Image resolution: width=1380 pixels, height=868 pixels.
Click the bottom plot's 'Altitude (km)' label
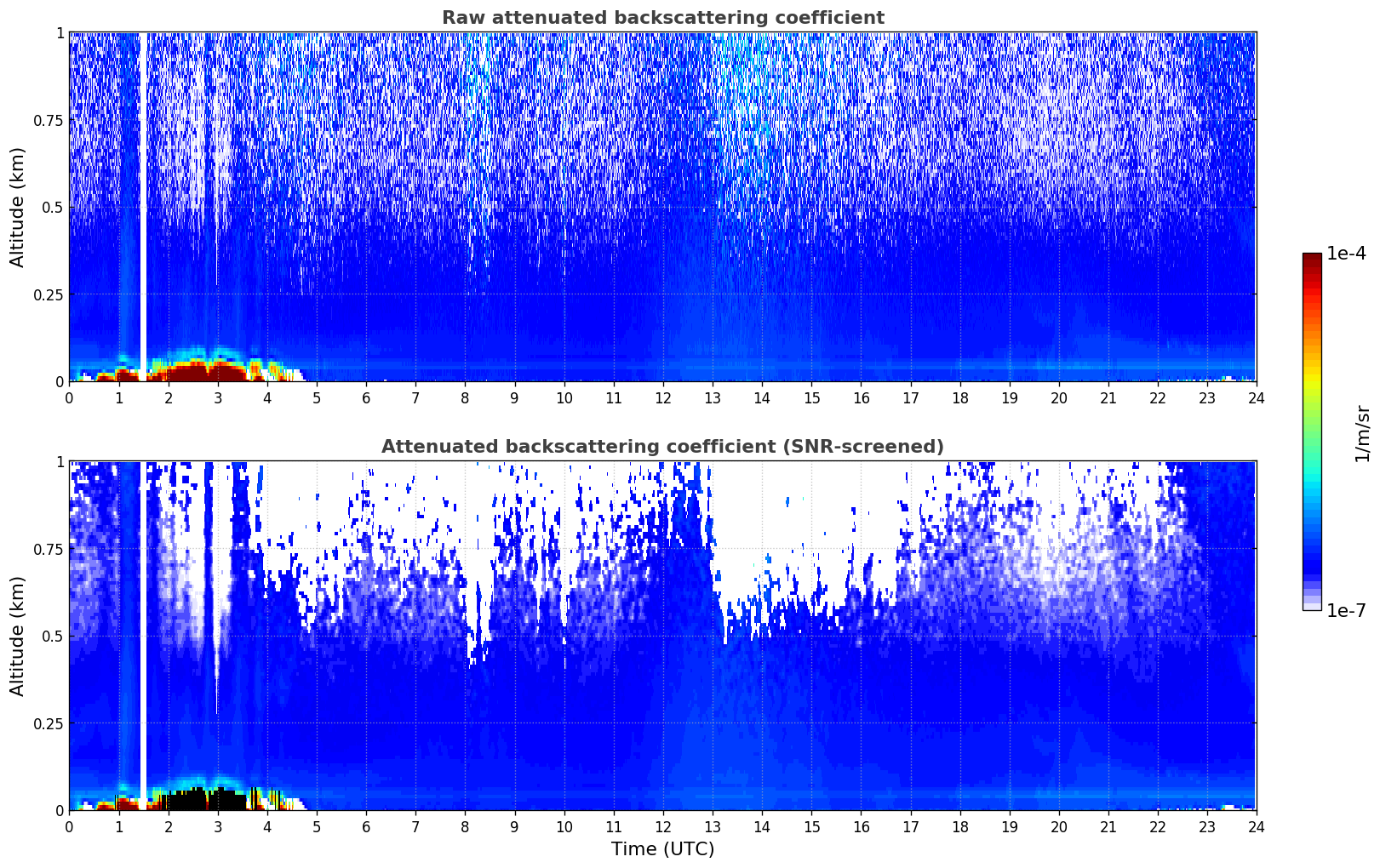(x=18, y=636)
